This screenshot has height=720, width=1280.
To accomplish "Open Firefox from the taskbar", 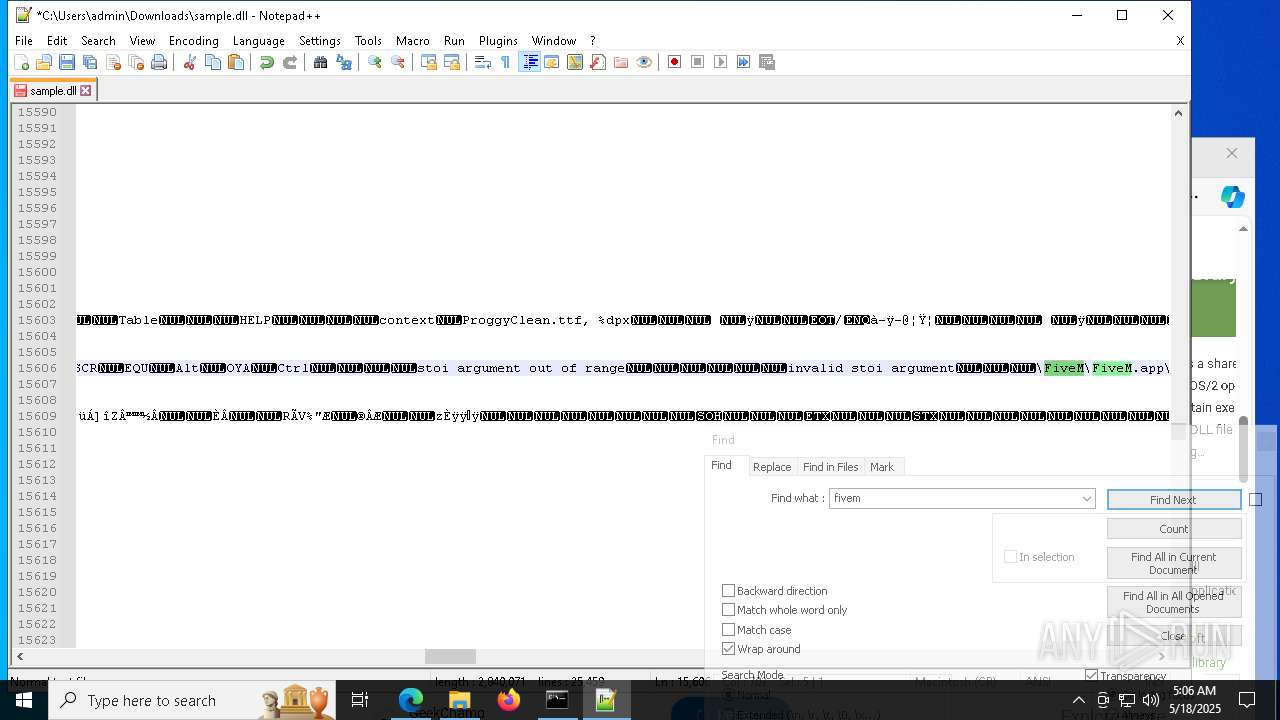I will 508,700.
